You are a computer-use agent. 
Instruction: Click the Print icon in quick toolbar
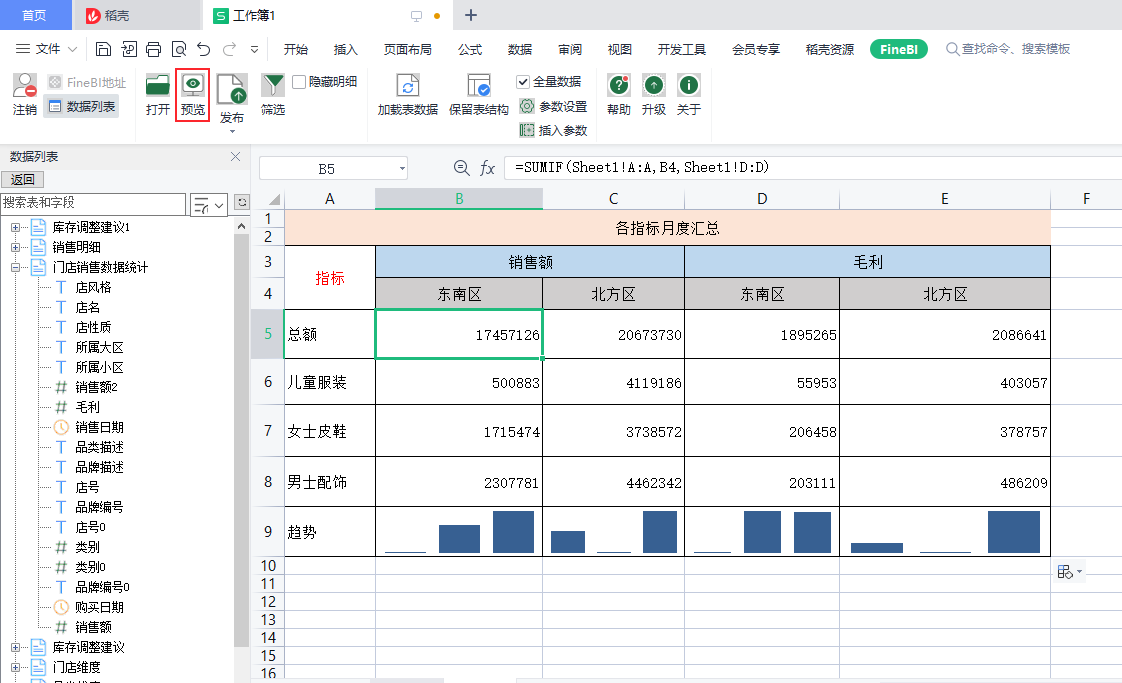[153, 49]
